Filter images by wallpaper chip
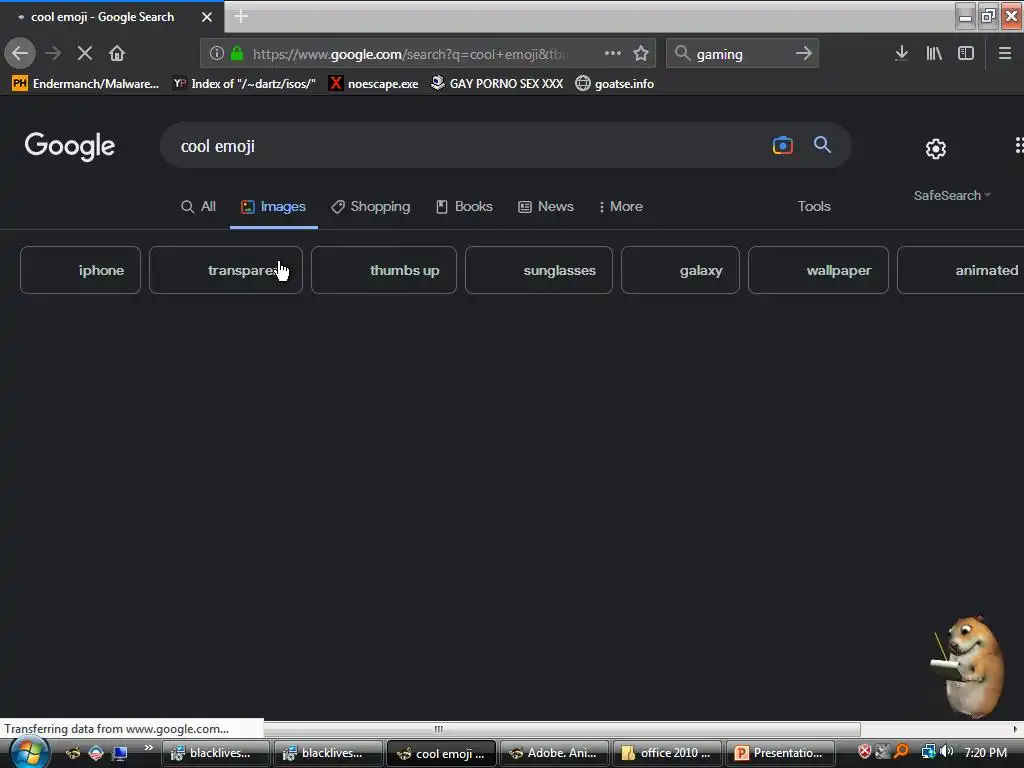This screenshot has width=1024, height=768. pos(818,270)
